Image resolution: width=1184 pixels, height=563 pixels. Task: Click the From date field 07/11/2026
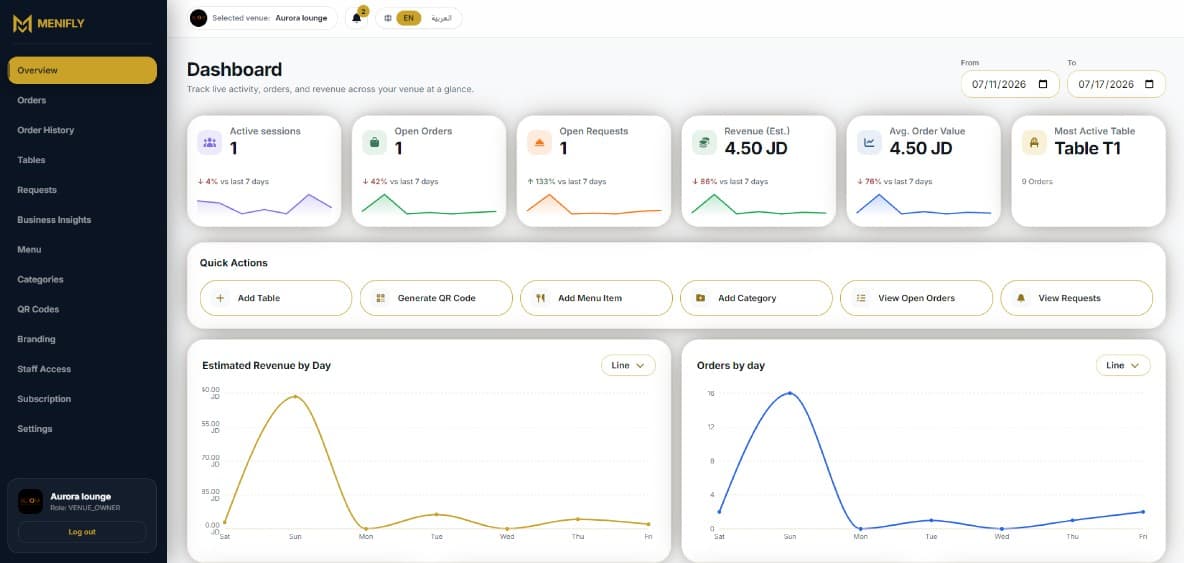[1010, 85]
